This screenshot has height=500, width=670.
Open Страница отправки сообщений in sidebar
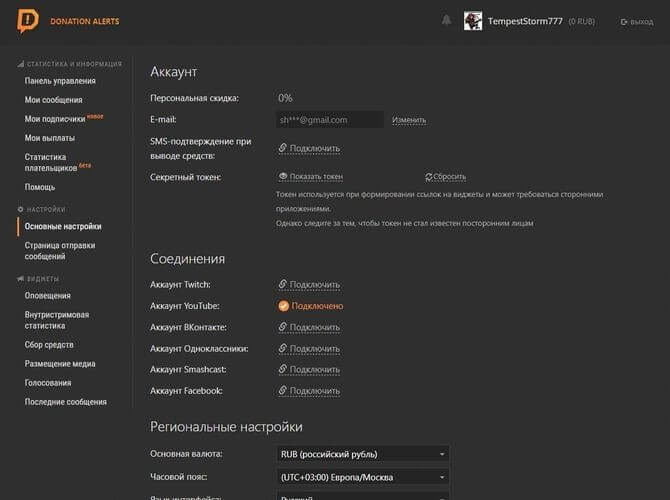pyautogui.click(x=60, y=251)
